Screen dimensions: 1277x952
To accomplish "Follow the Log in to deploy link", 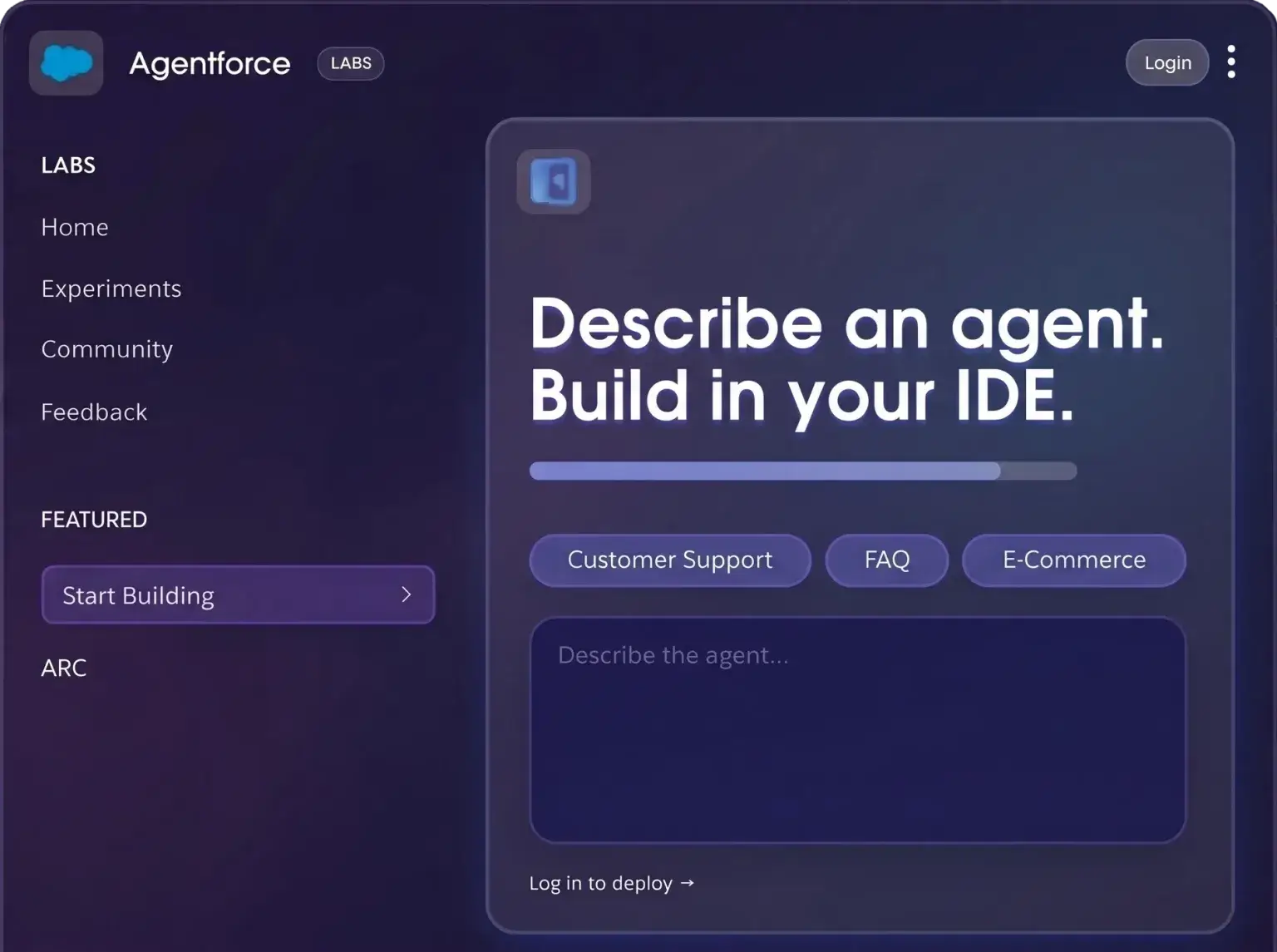I will [612, 883].
